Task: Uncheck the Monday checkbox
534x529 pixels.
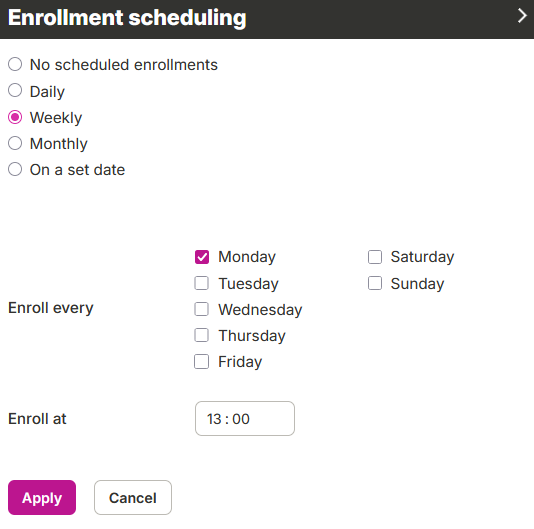Action: coord(202,257)
